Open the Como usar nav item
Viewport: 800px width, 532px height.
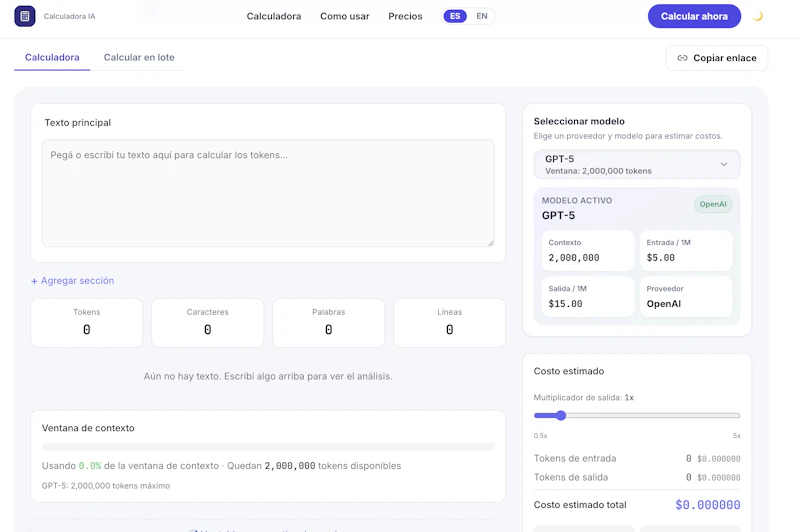(x=345, y=16)
